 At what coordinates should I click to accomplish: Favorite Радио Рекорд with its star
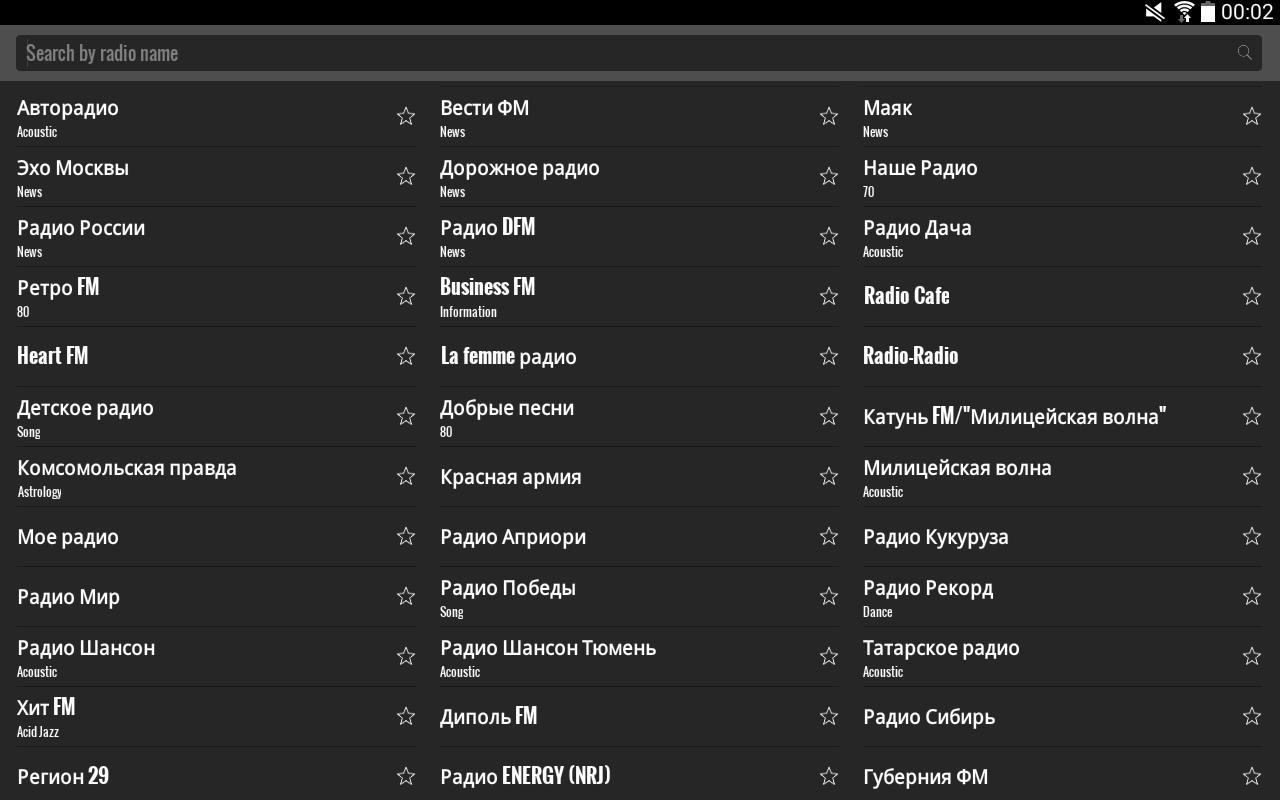point(1252,596)
